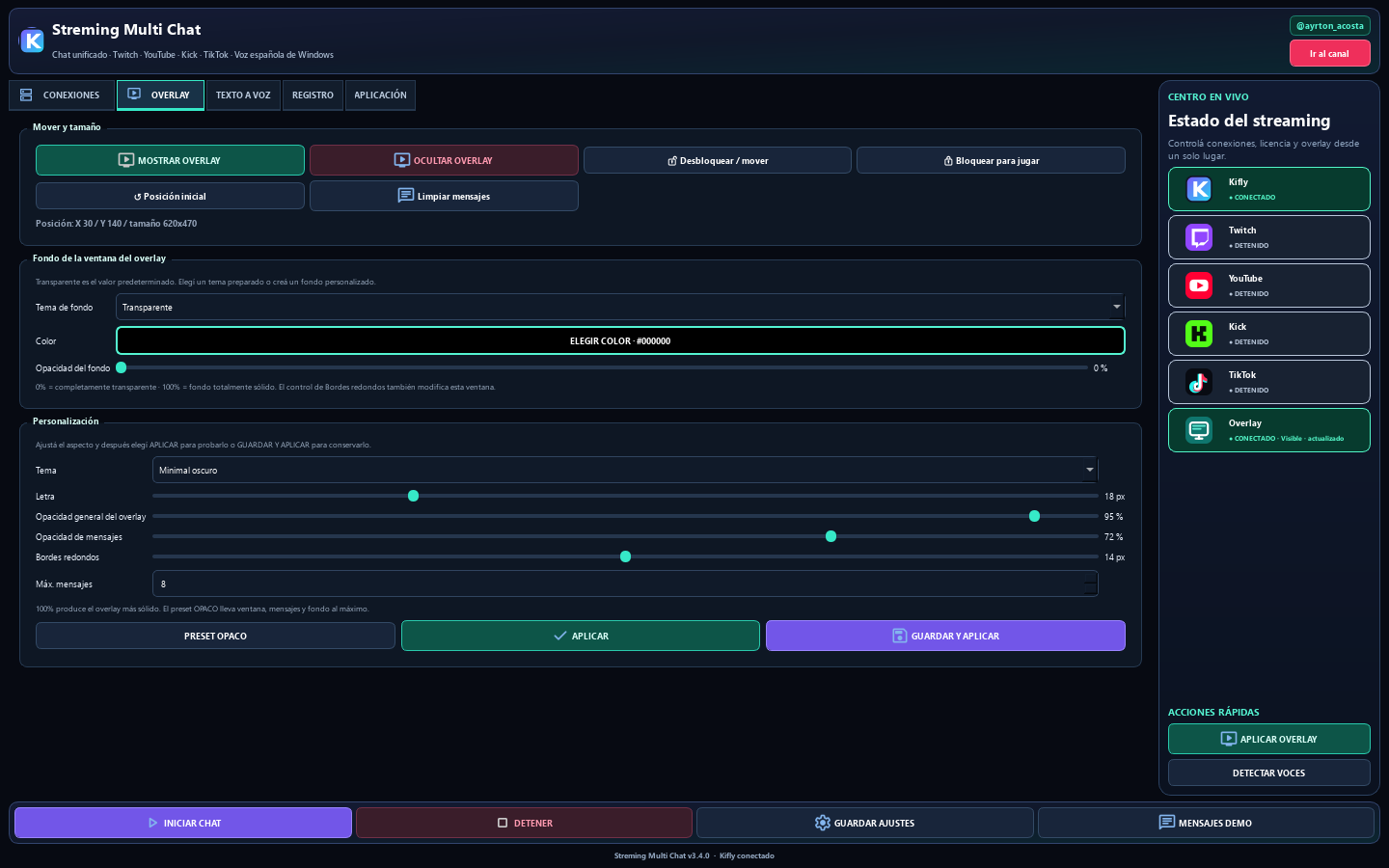Click the Opacidad de mensajes slider handle
Viewport: 1389px width, 868px height.
(x=831, y=536)
